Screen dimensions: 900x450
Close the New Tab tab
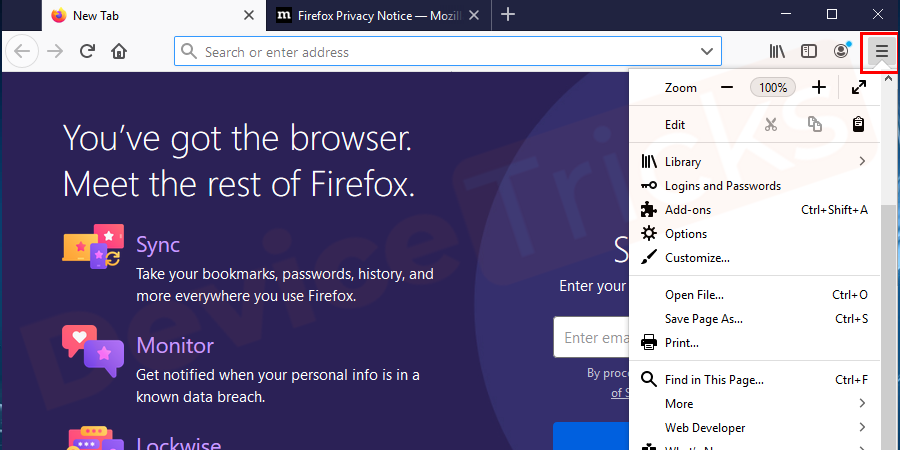click(249, 15)
